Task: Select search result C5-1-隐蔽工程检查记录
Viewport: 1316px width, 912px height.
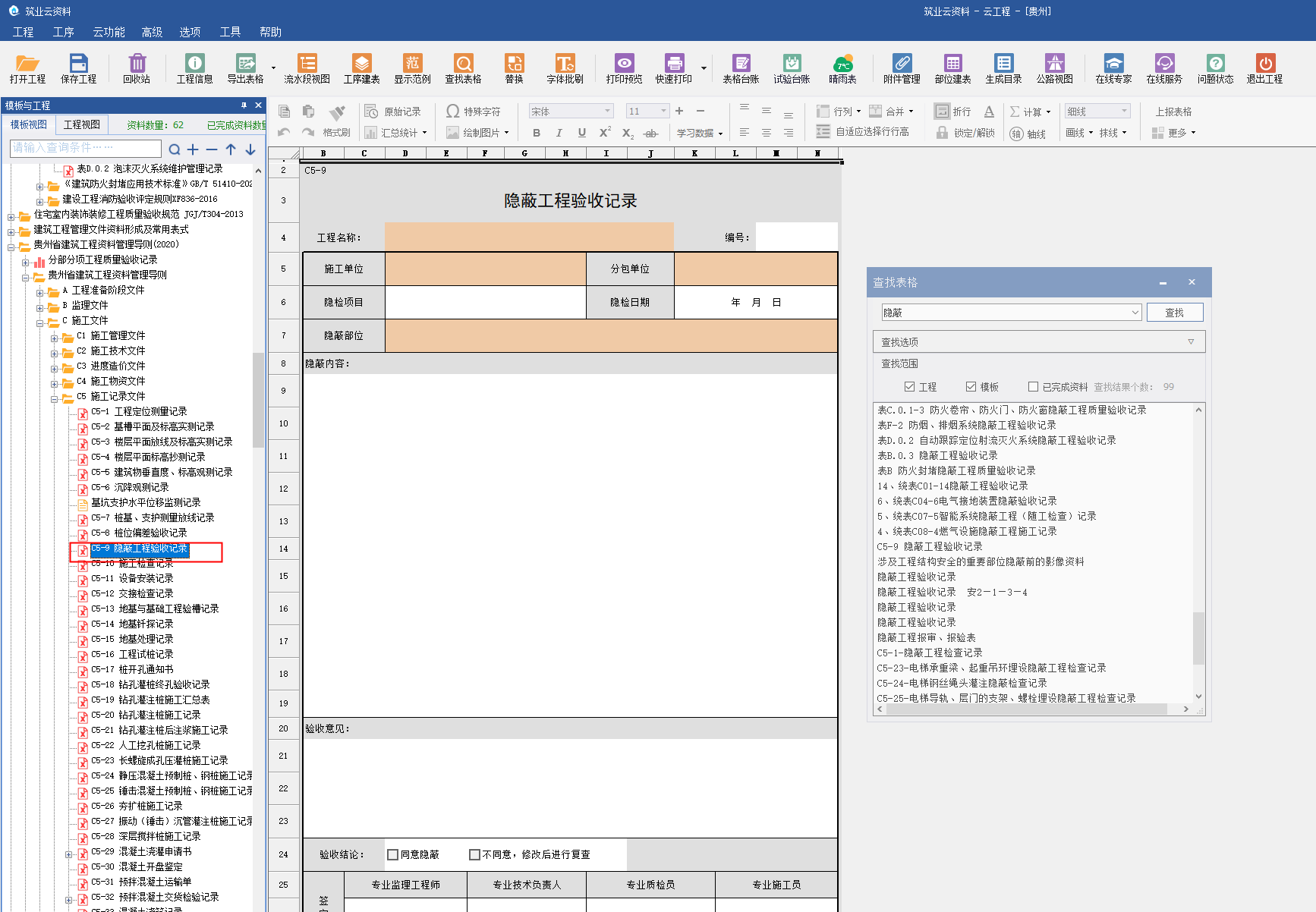Action: click(x=929, y=653)
